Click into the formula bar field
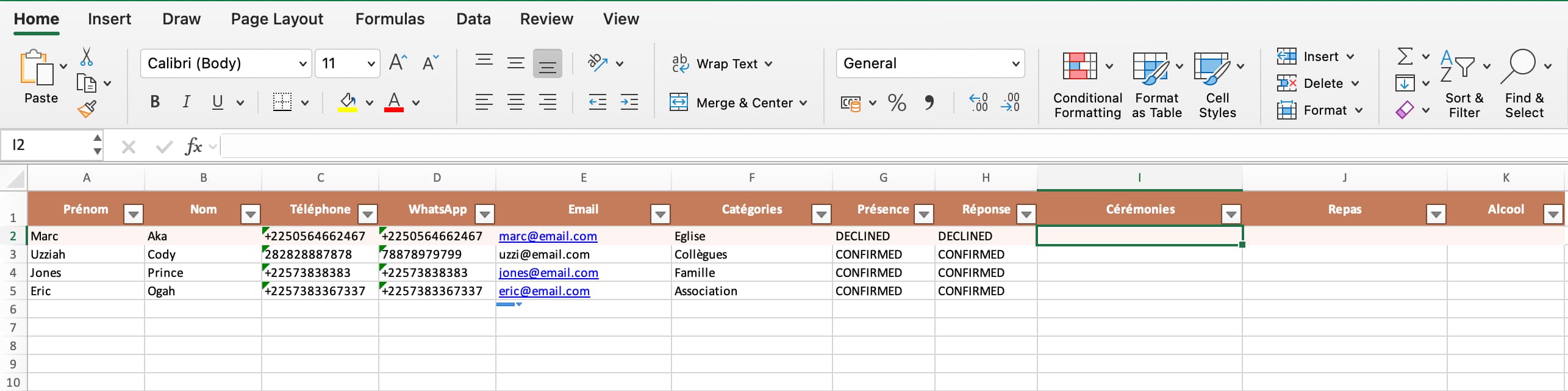Screen dimensions: 1568x391 (893, 146)
